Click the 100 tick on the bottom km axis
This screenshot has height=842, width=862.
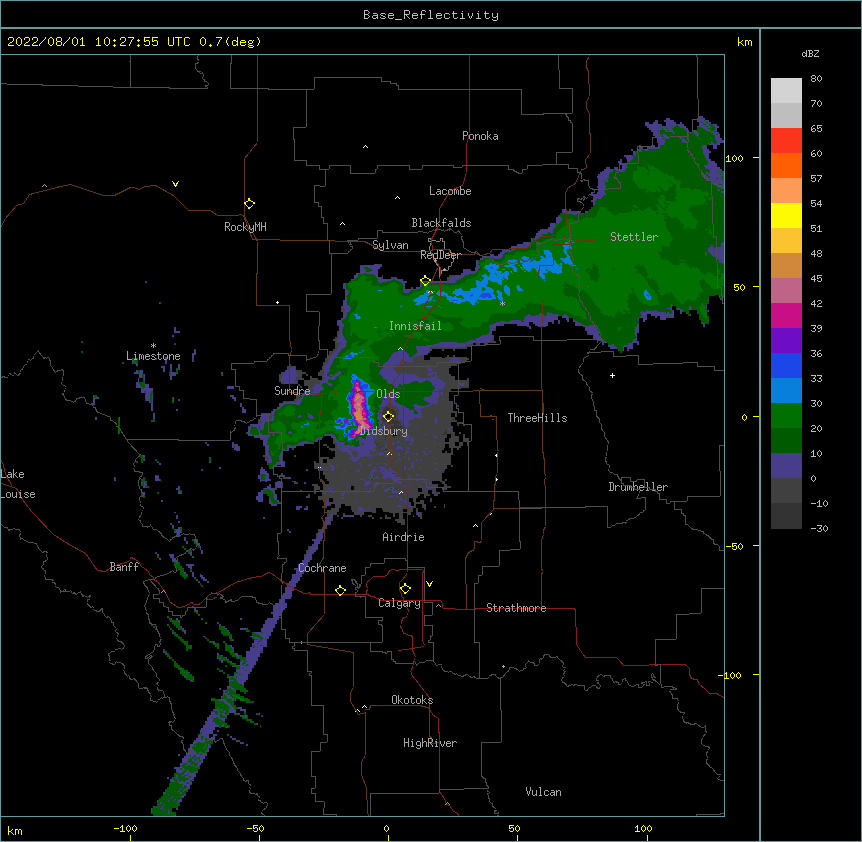point(643,829)
